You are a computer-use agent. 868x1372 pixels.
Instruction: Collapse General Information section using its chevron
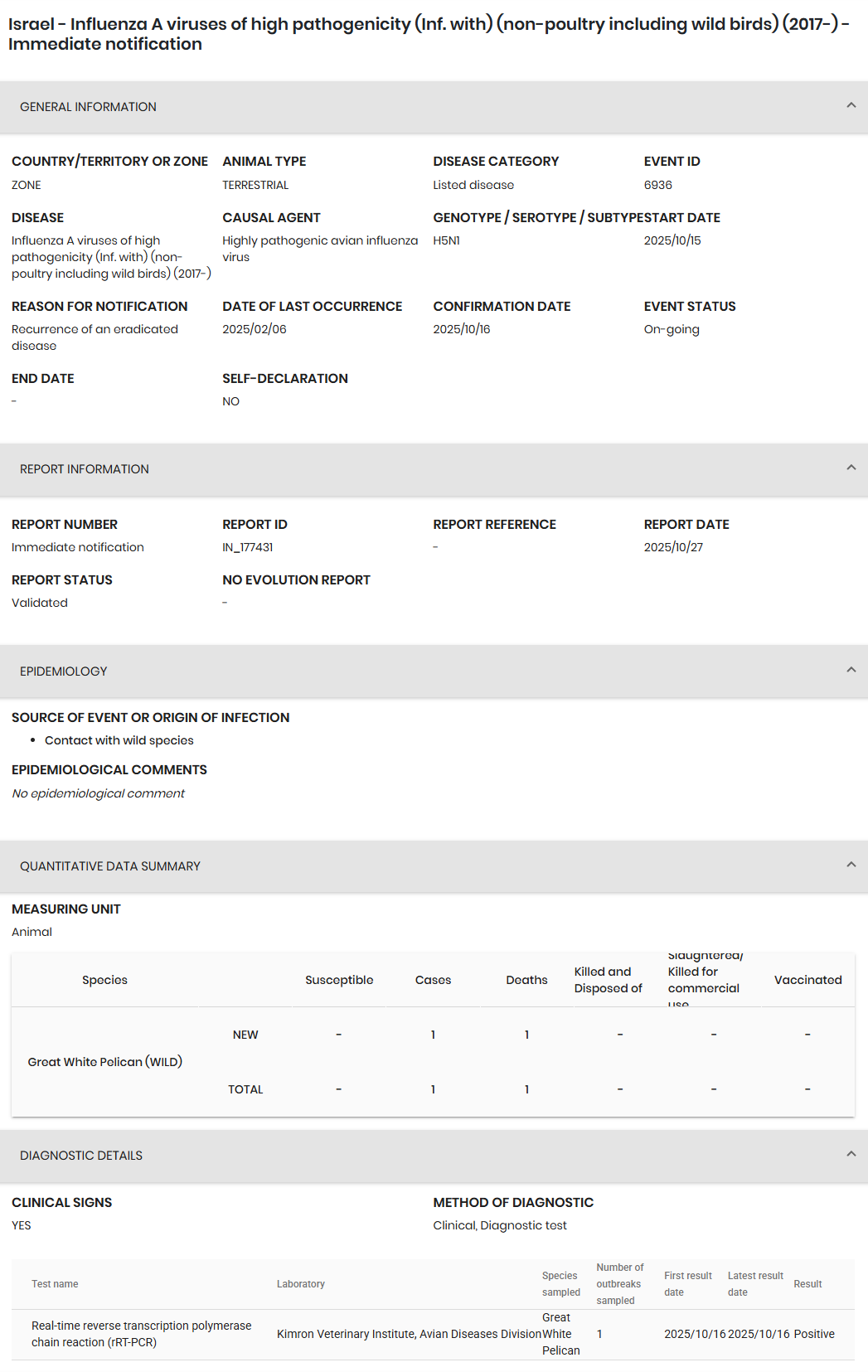pyautogui.click(x=851, y=105)
